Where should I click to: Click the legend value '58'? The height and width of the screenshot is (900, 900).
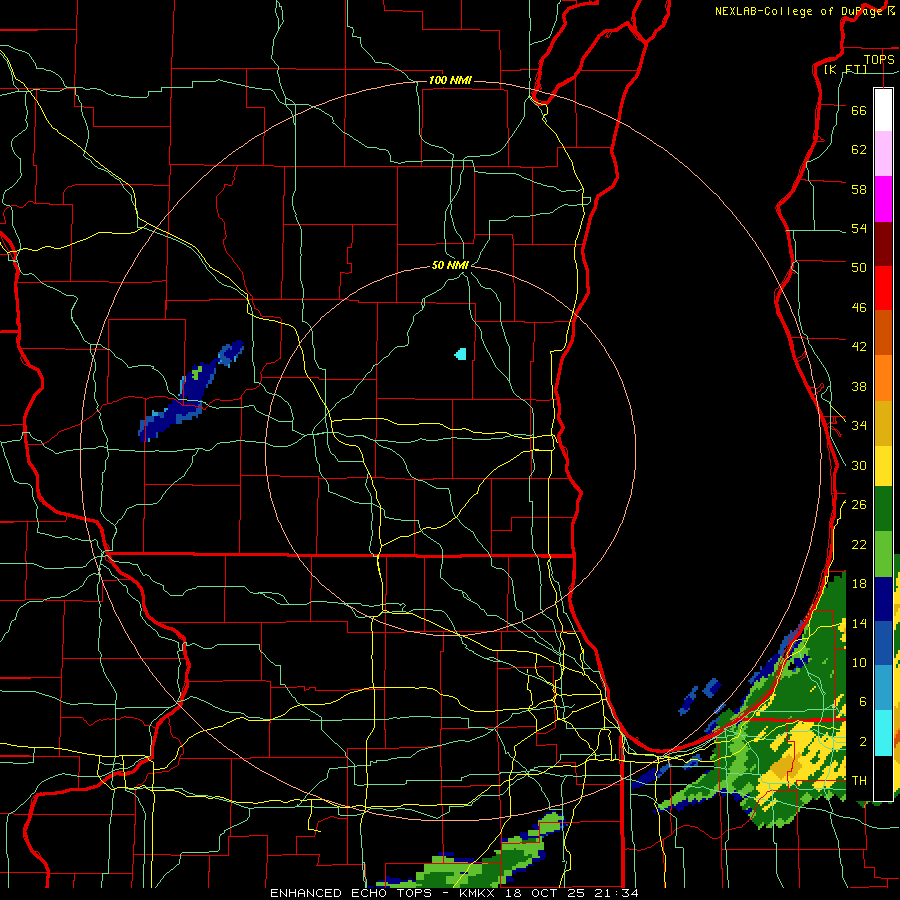point(859,189)
